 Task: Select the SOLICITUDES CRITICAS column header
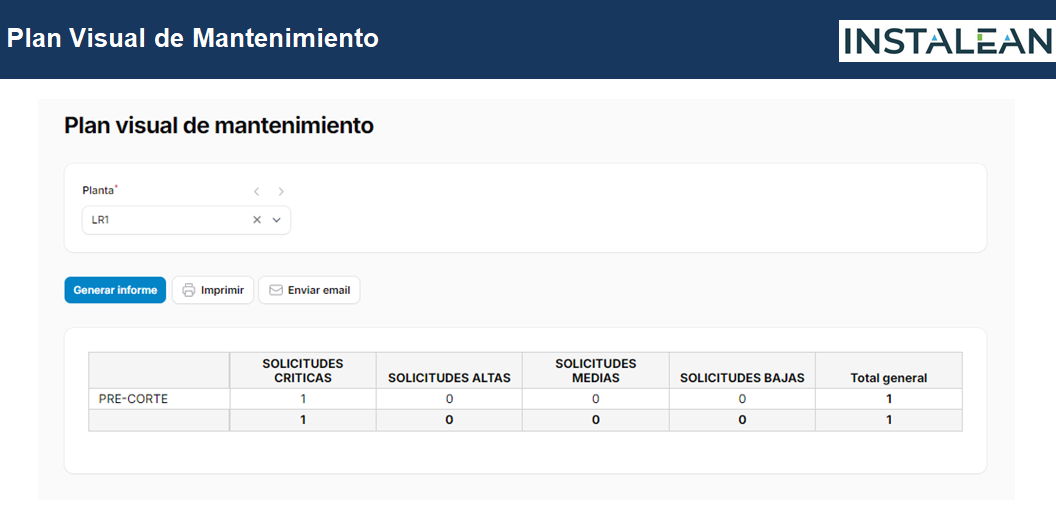tap(303, 371)
